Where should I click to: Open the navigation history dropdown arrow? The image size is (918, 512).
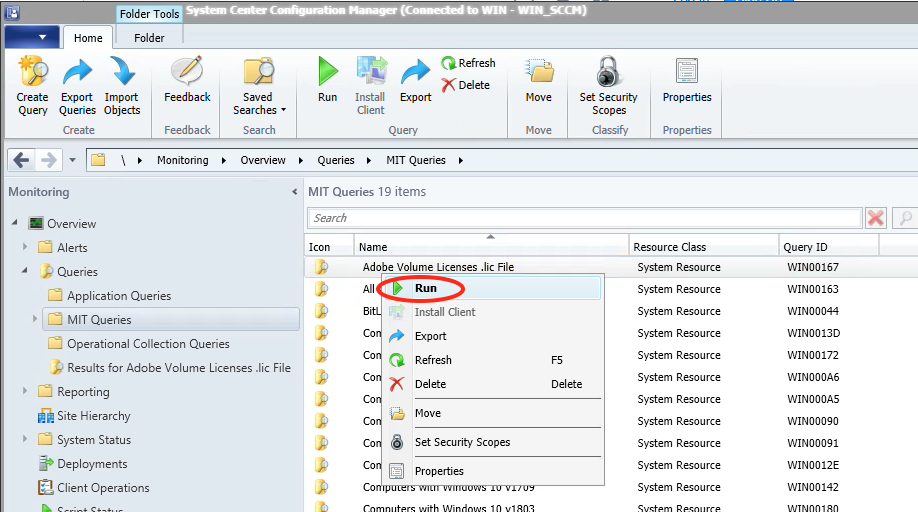point(73,160)
